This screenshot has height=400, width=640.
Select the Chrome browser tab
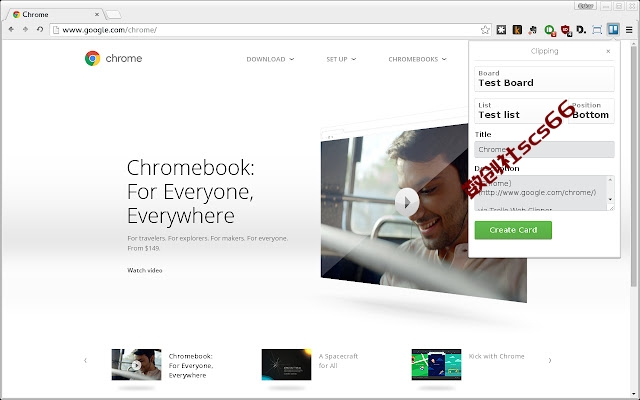coord(55,14)
